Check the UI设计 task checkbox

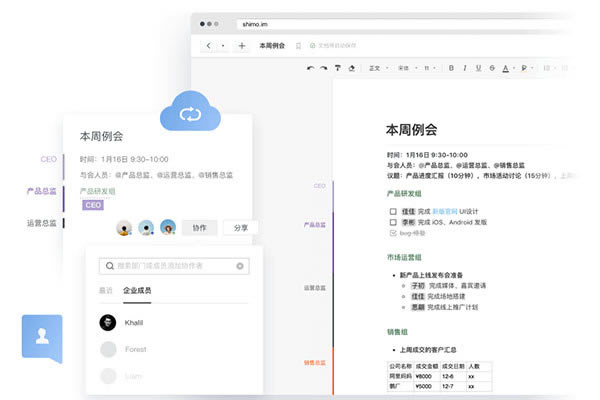point(392,211)
